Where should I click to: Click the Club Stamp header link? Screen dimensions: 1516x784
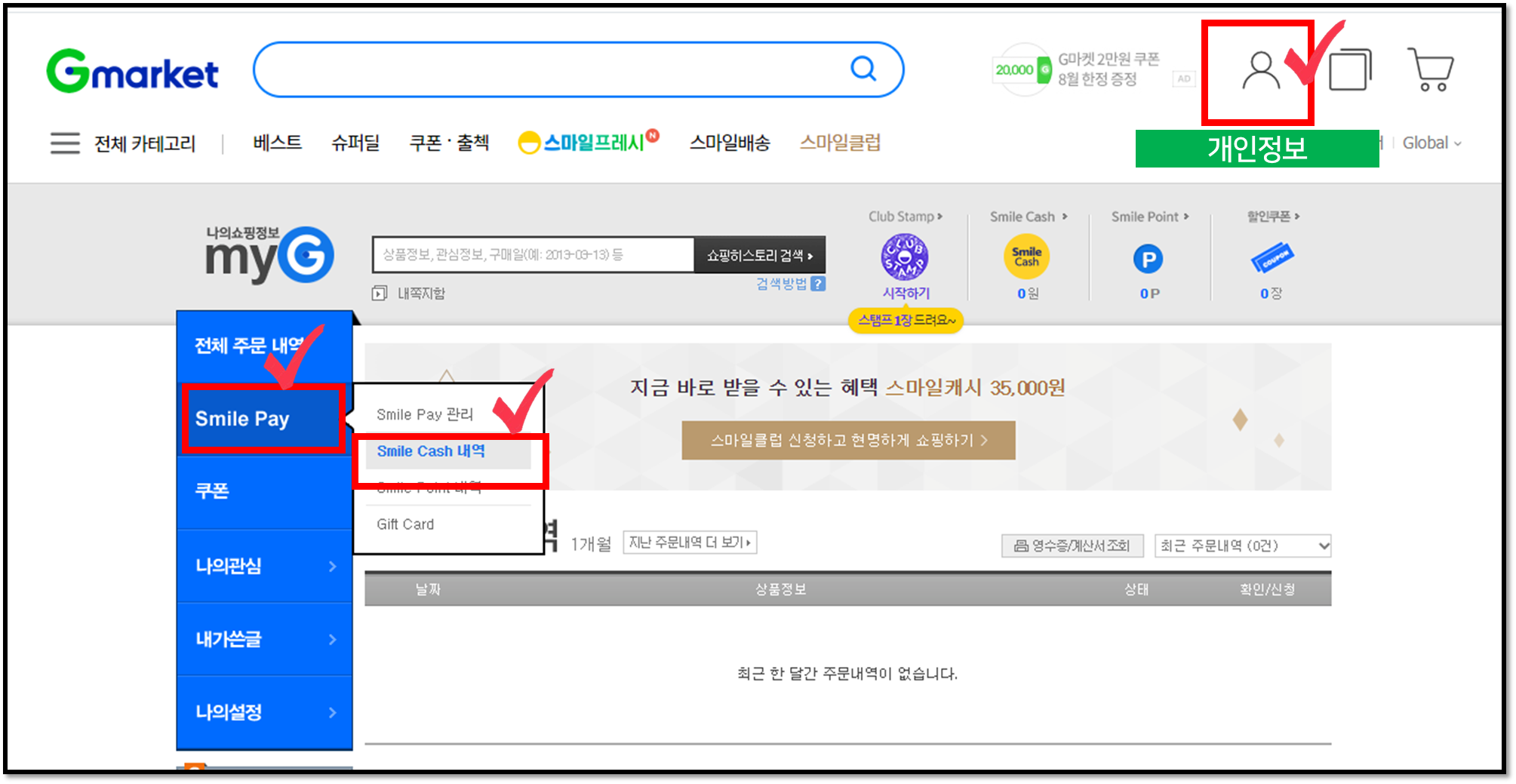point(905,217)
